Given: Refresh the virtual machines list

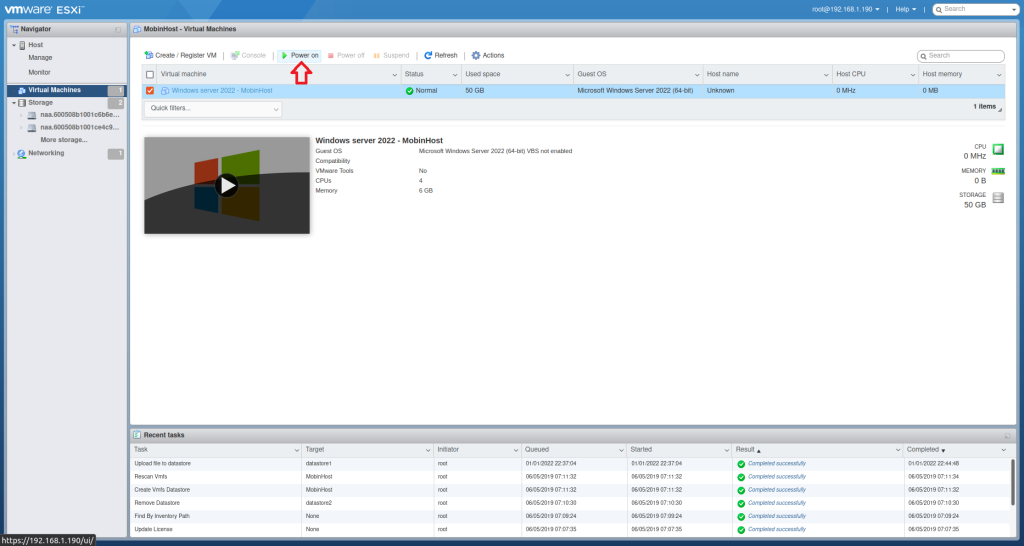Looking at the screenshot, I should [x=441, y=56].
